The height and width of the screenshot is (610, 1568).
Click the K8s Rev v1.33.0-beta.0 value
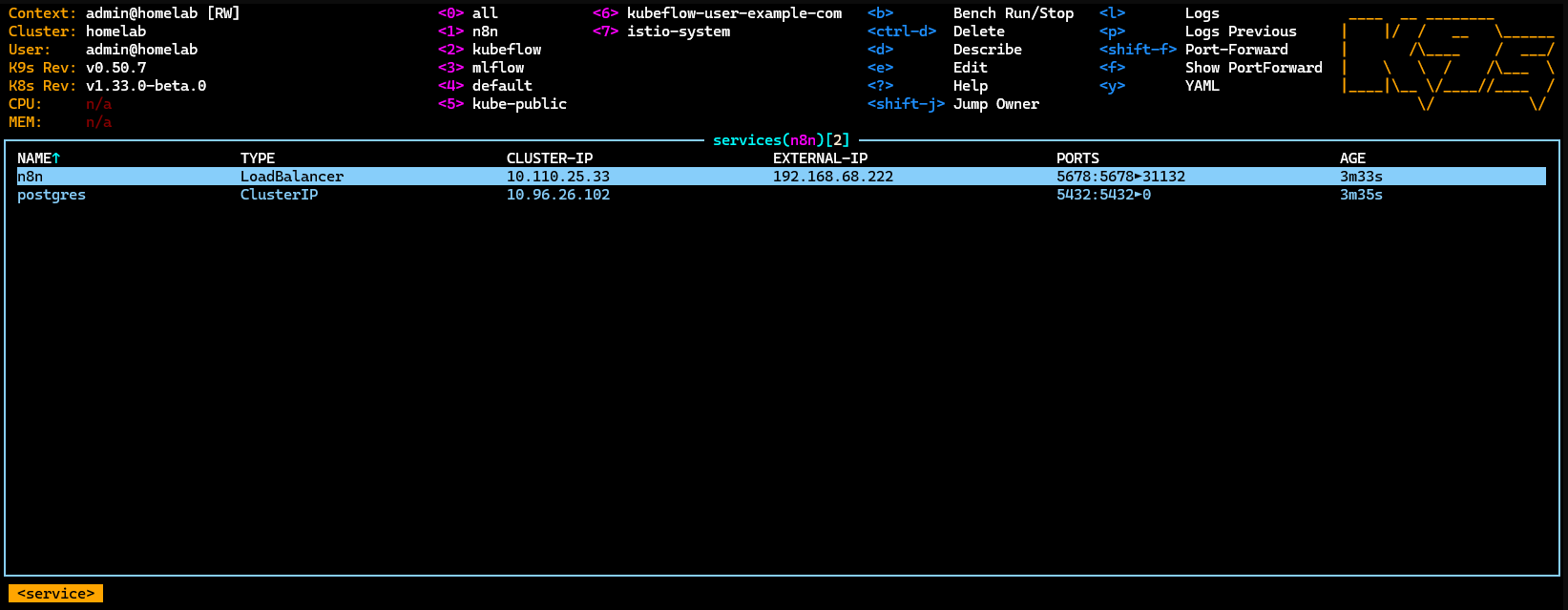coord(146,86)
